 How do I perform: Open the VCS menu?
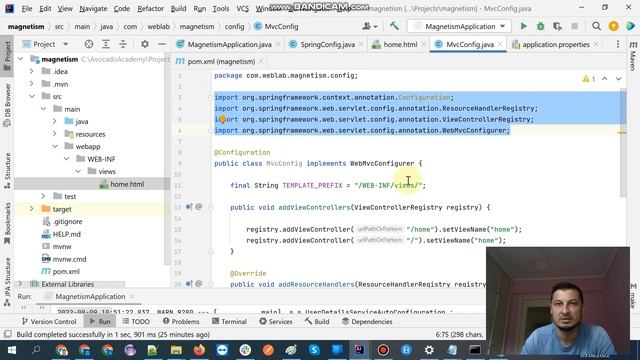pos(242,8)
